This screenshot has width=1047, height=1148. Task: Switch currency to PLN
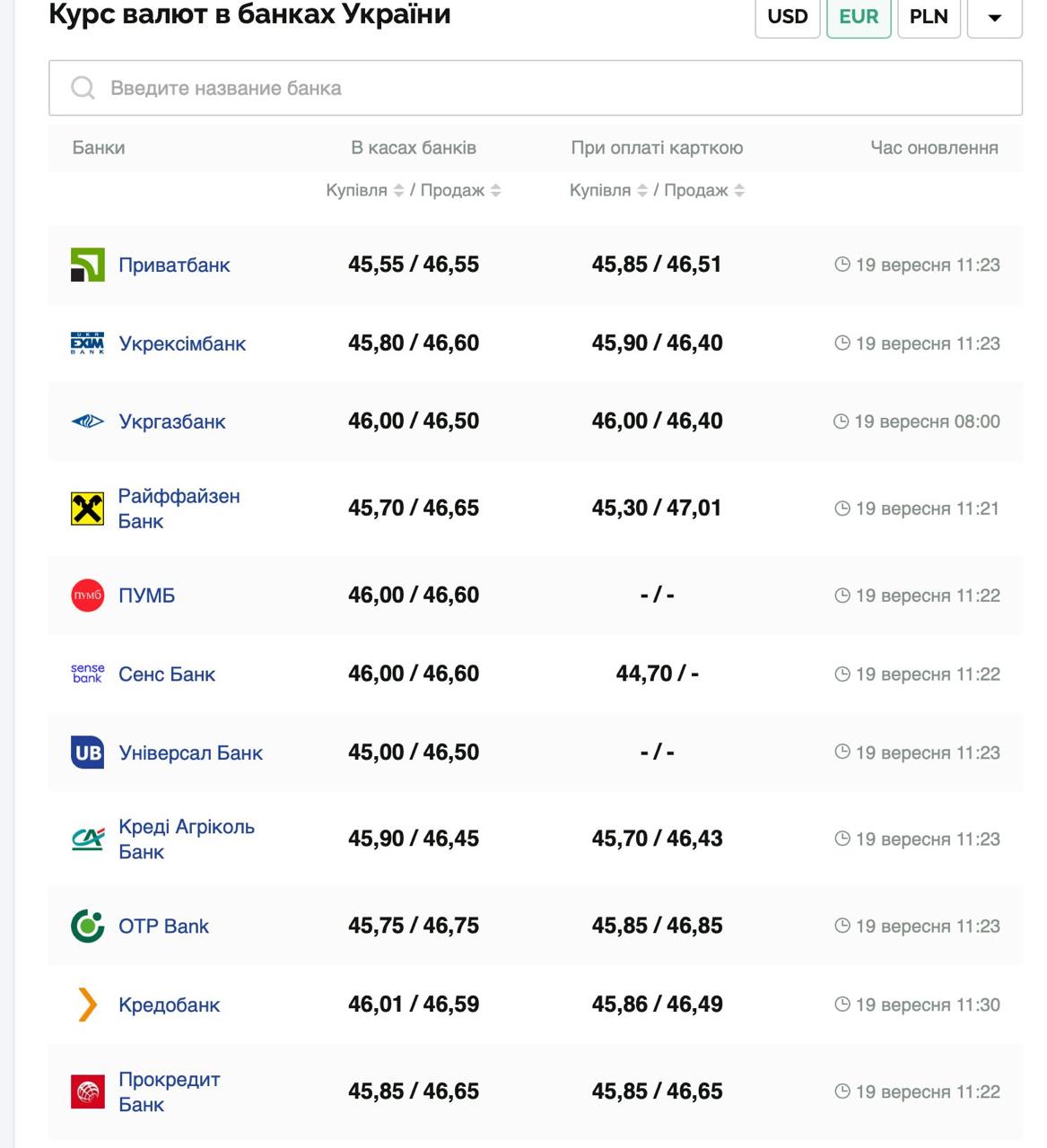[929, 17]
